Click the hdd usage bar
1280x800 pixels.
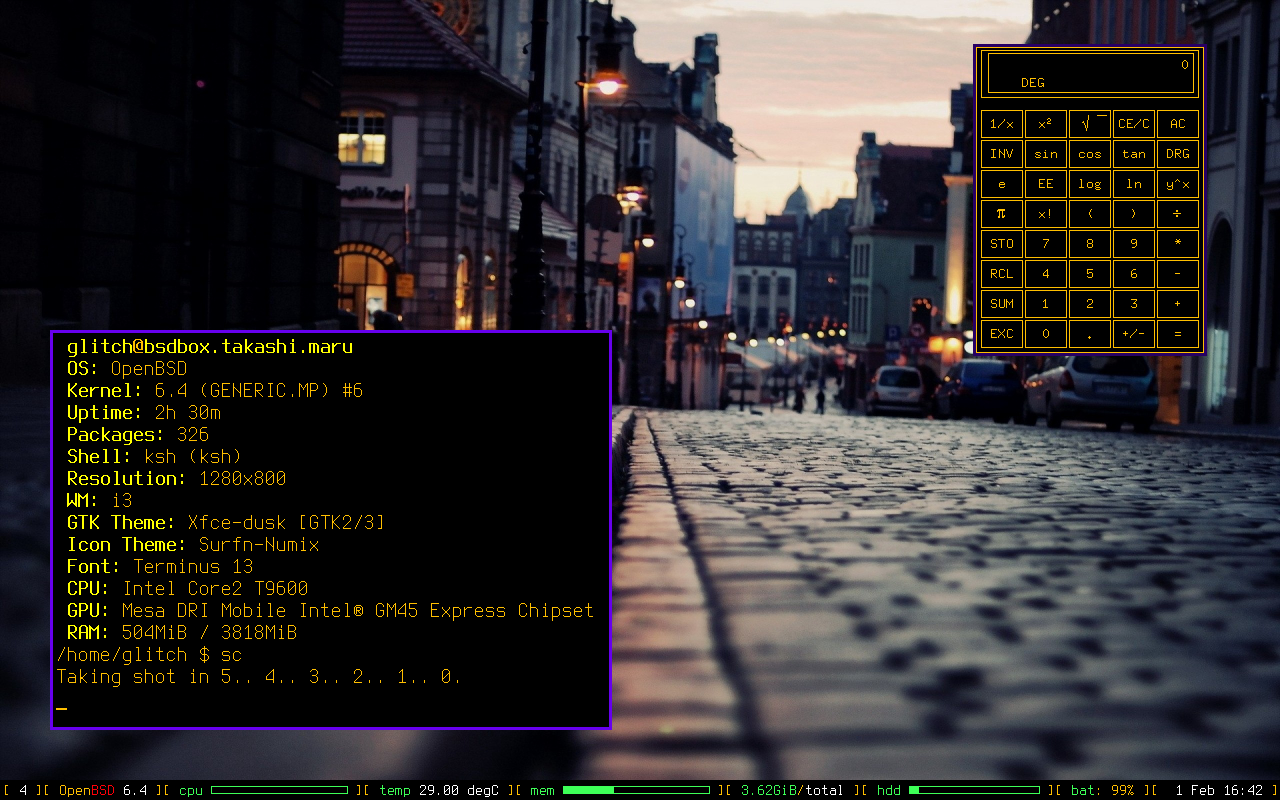click(x=974, y=790)
